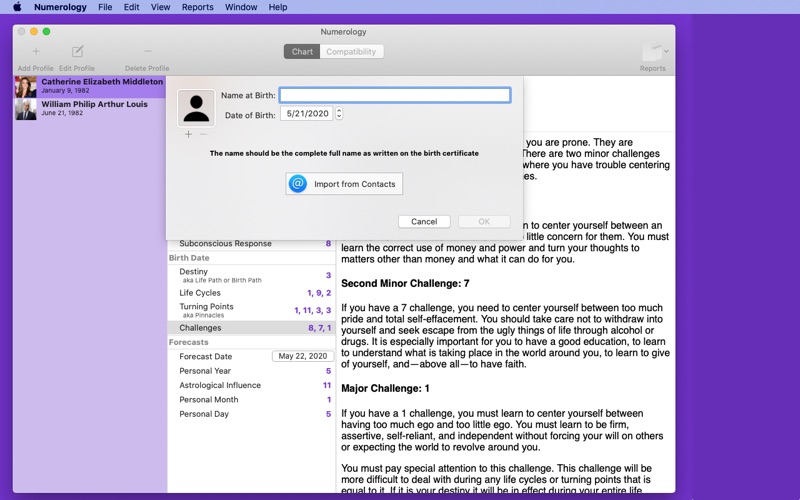Click the Forecasts section header
Screen dimensions: 800x500
(188, 342)
